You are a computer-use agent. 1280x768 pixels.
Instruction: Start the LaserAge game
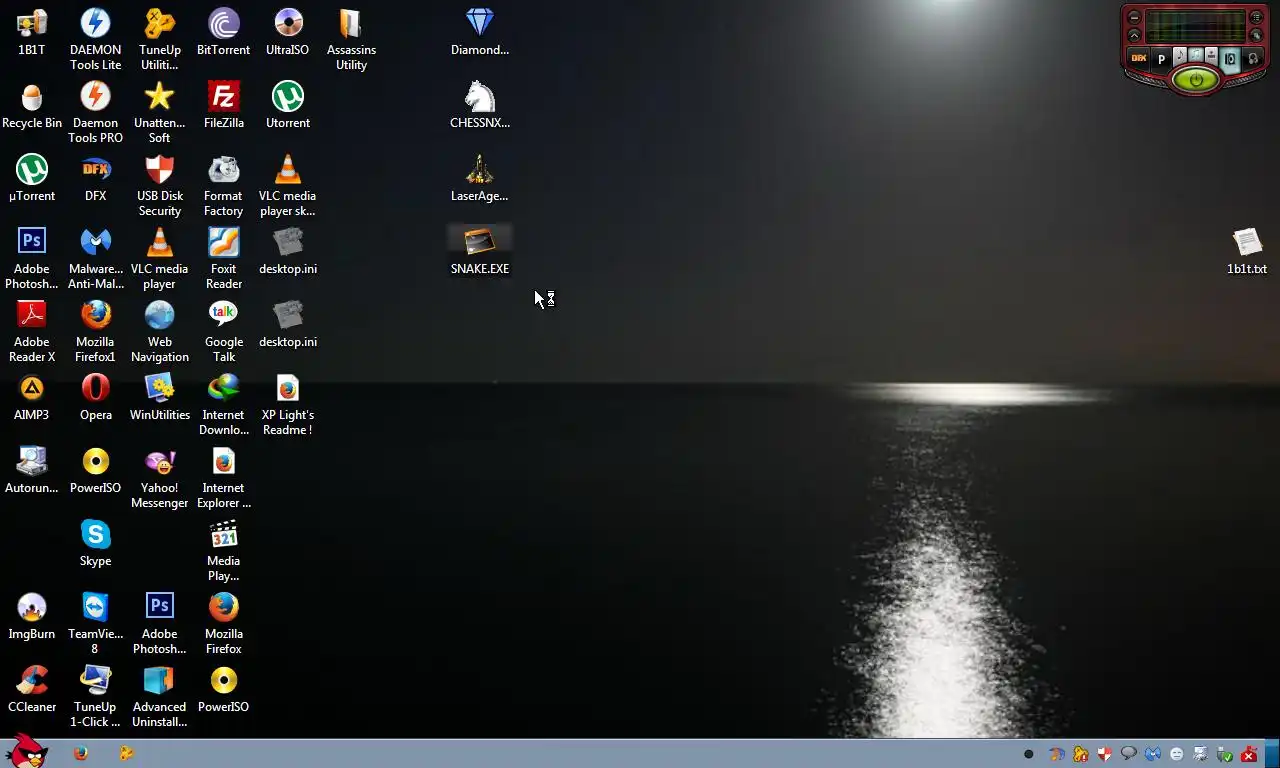[x=480, y=178]
